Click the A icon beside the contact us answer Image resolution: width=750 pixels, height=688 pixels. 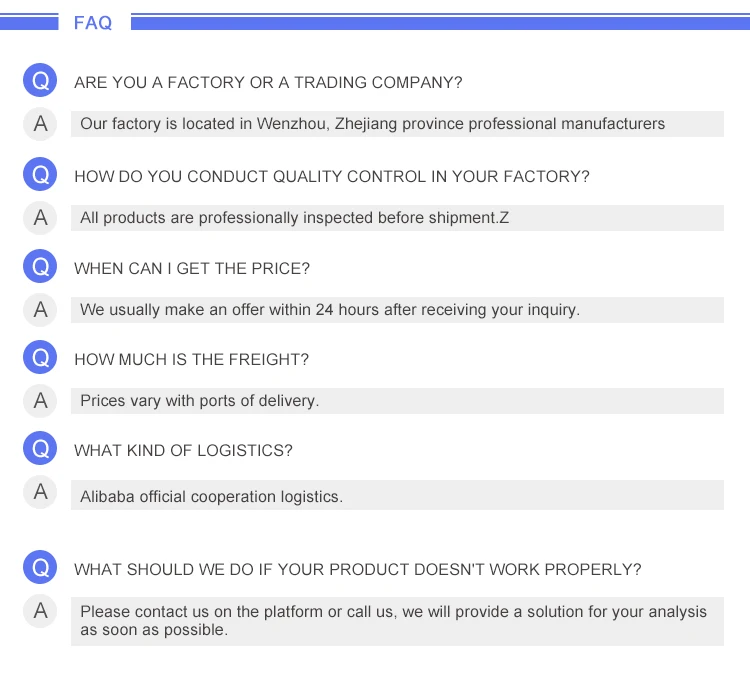click(x=40, y=611)
